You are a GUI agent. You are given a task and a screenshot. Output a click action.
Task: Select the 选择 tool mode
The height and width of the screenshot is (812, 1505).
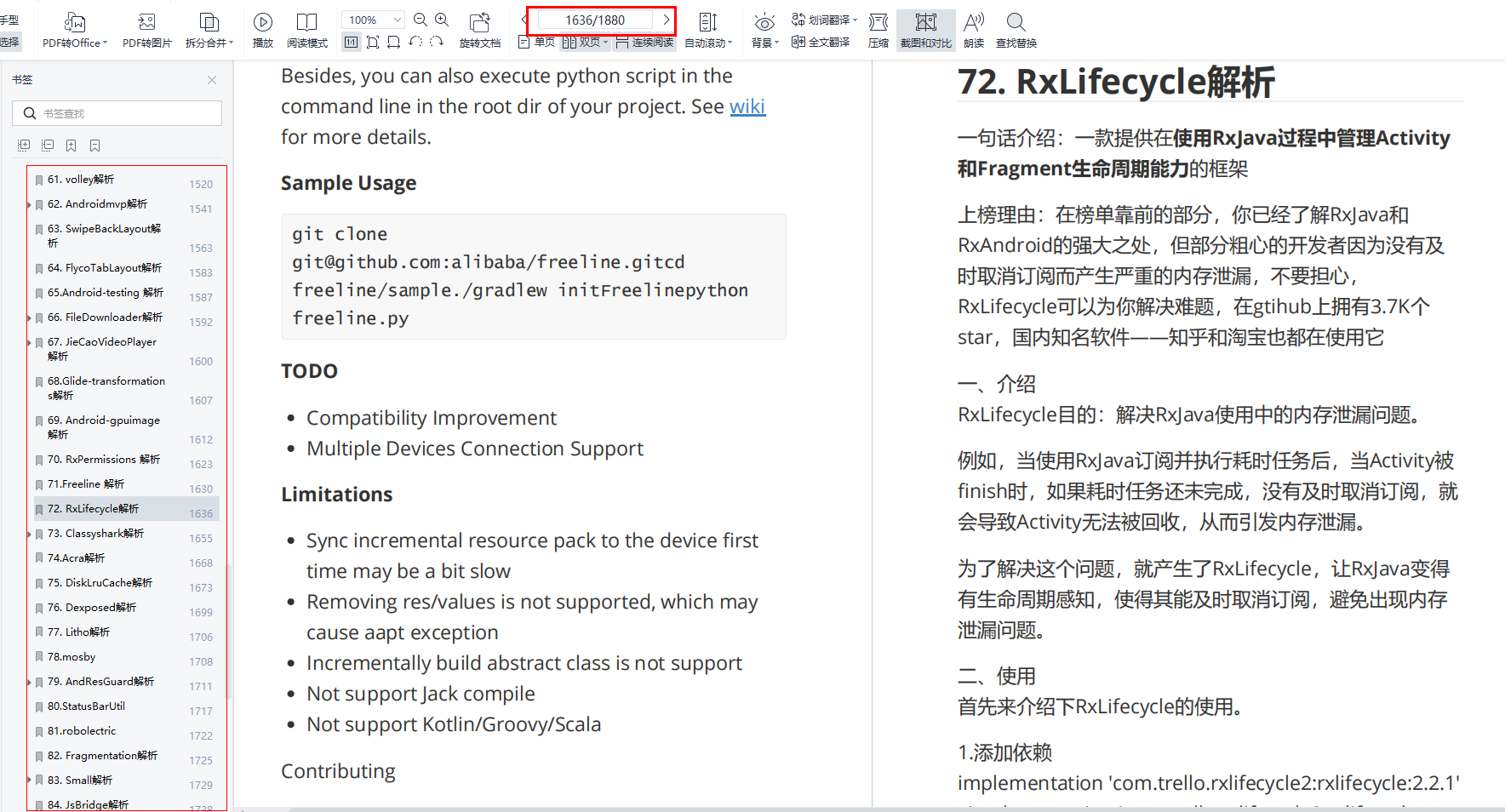pos(9,42)
